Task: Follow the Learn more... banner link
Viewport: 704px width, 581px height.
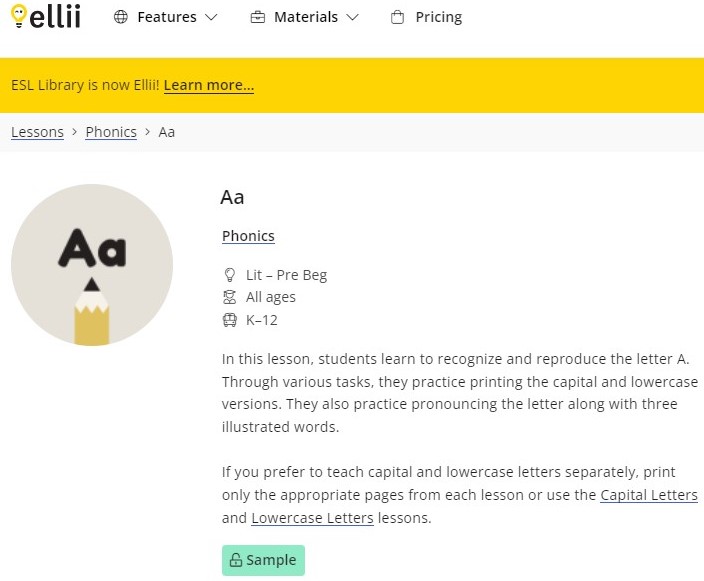Action: [209, 85]
